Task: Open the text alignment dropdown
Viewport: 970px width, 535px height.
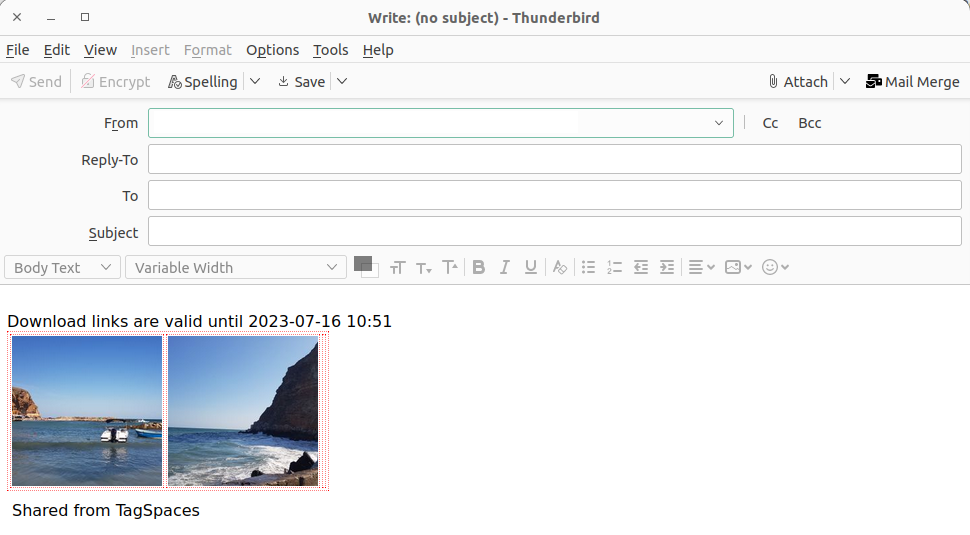Action: click(x=702, y=267)
